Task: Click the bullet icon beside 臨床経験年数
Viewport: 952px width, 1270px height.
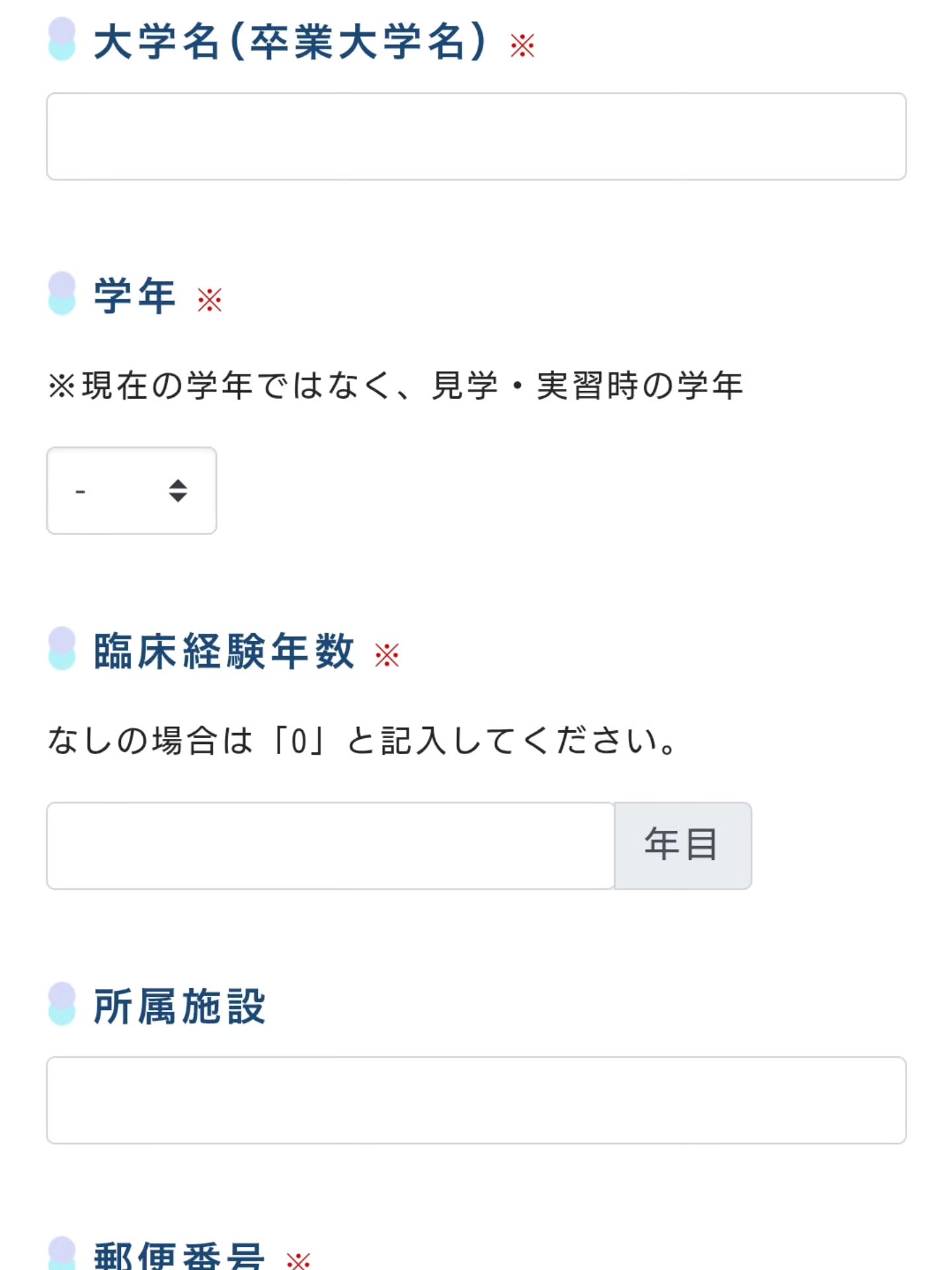Action: [x=62, y=648]
